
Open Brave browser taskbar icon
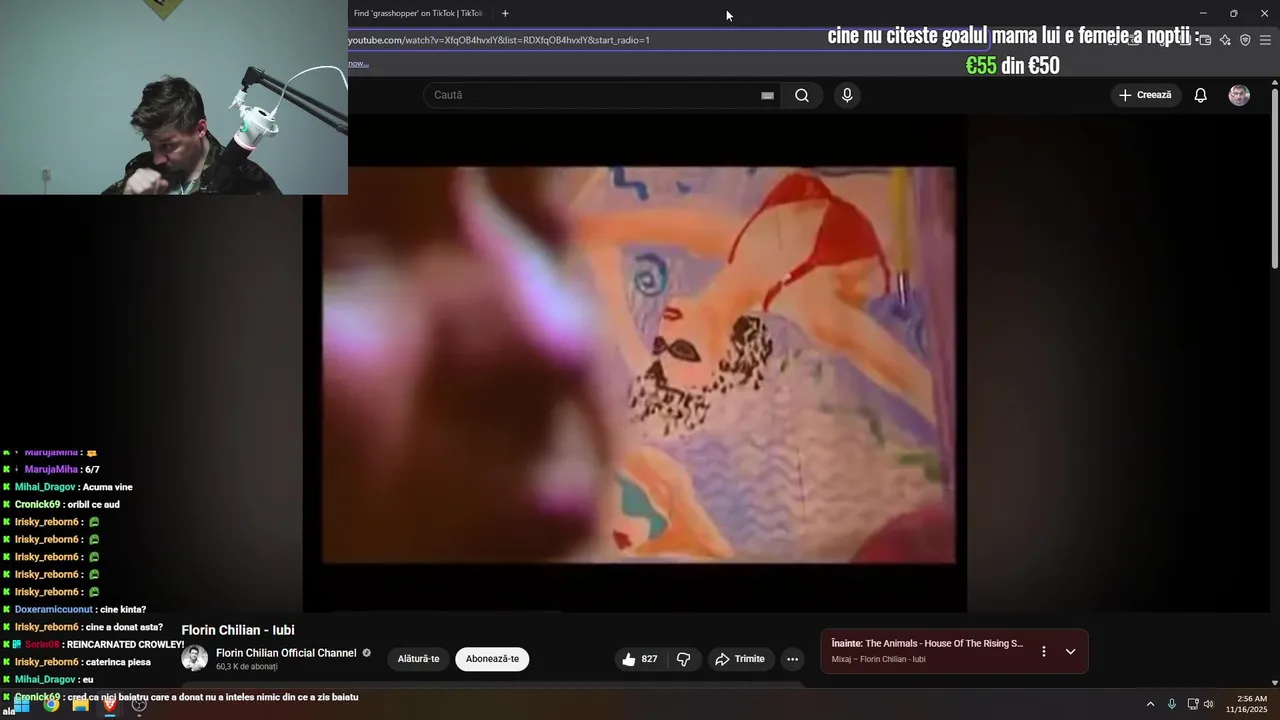pyautogui.click(x=110, y=704)
